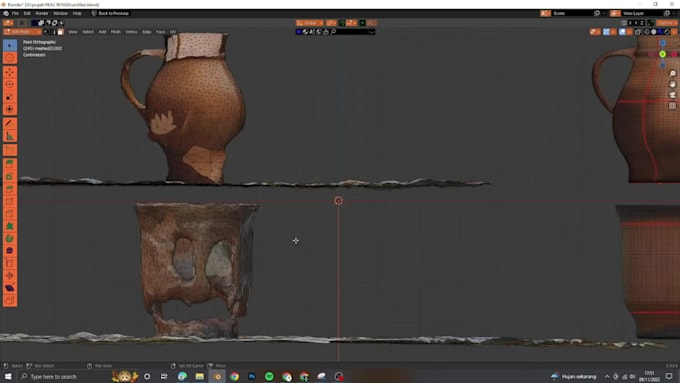
Task: Click the top blue Z axis gizmo ball
Action: (x=663, y=43)
